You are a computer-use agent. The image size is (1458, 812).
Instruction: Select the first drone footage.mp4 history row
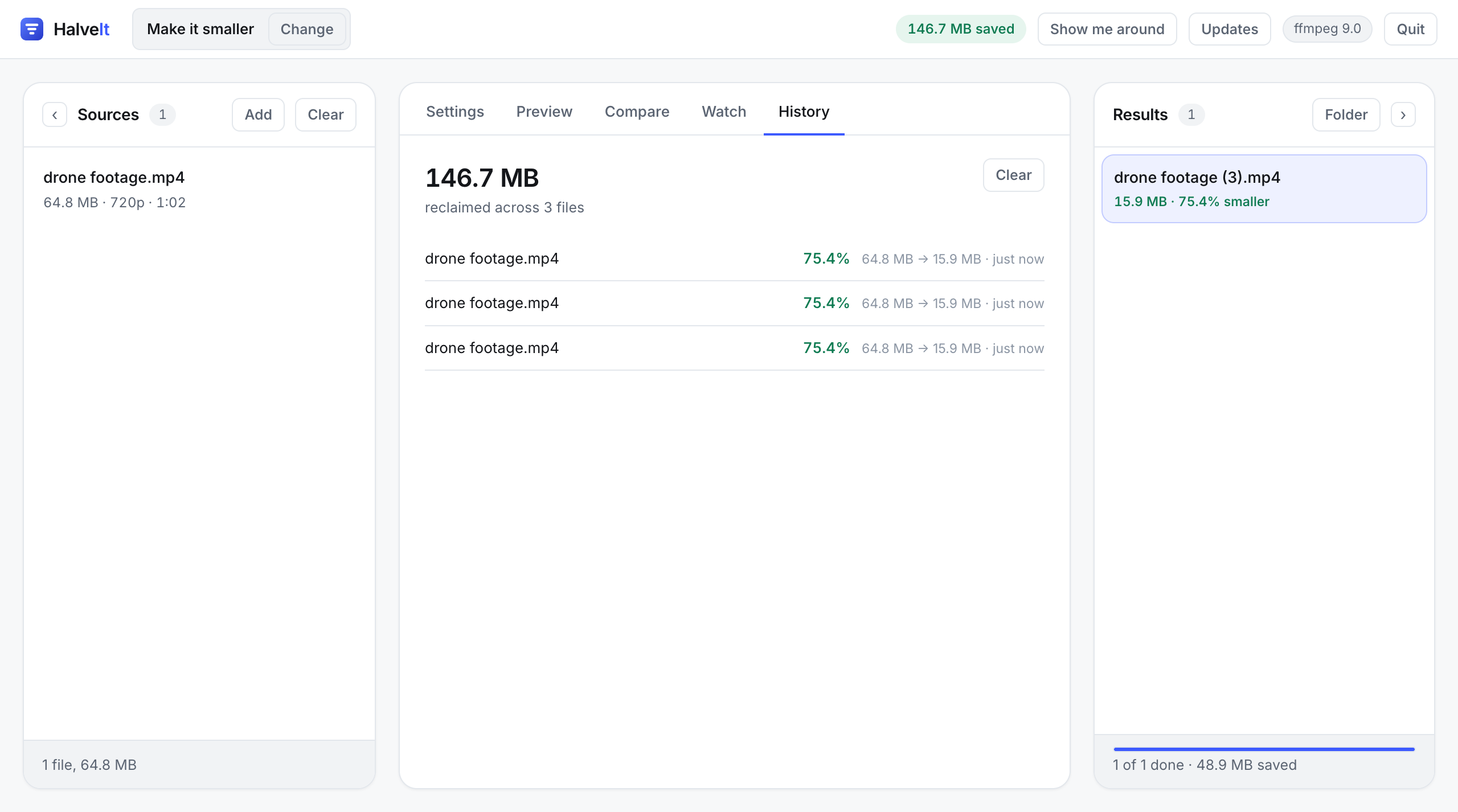(734, 259)
